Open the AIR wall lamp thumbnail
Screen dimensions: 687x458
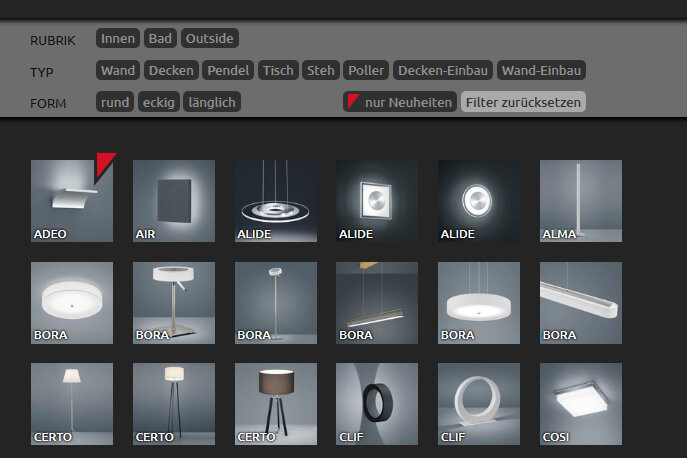click(x=174, y=201)
